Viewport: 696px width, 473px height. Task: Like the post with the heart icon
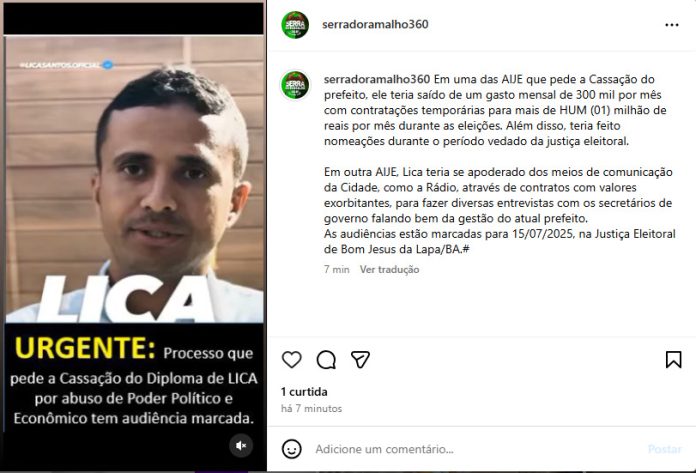click(292, 359)
